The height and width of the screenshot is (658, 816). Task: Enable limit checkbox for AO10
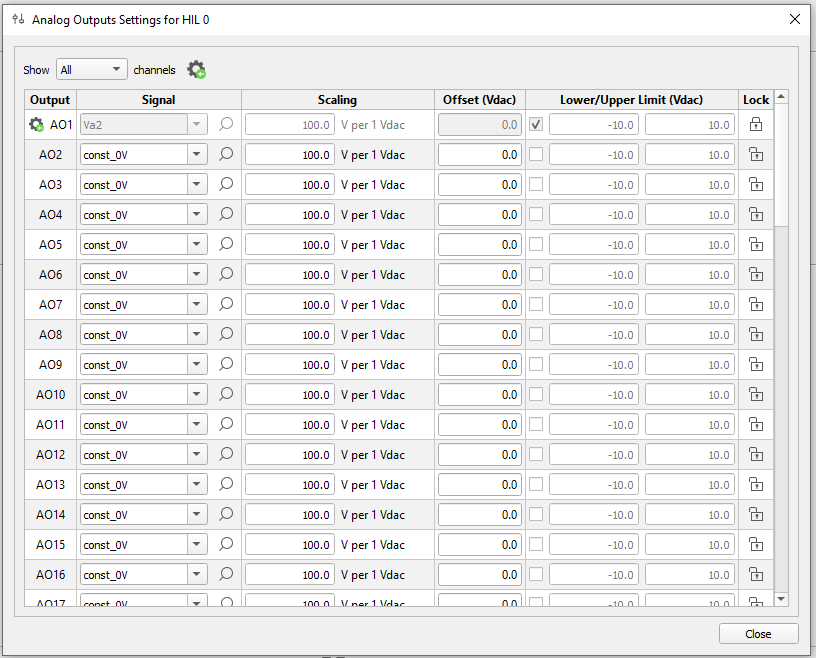coord(536,394)
